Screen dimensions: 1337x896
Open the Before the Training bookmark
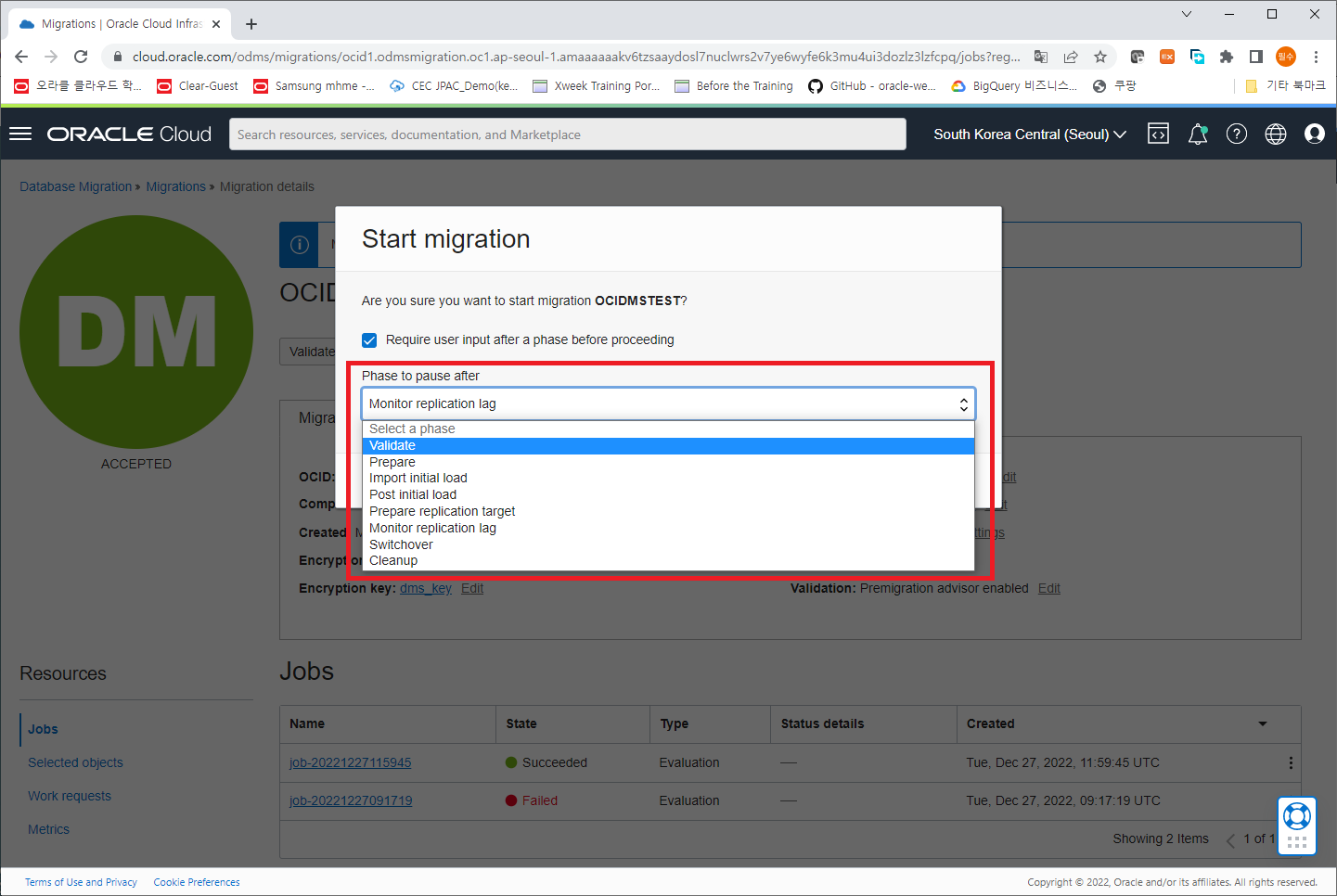pos(734,86)
